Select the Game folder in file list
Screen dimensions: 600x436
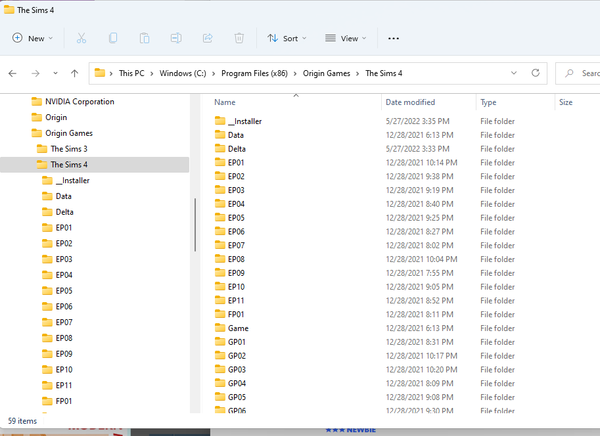click(x=238, y=328)
